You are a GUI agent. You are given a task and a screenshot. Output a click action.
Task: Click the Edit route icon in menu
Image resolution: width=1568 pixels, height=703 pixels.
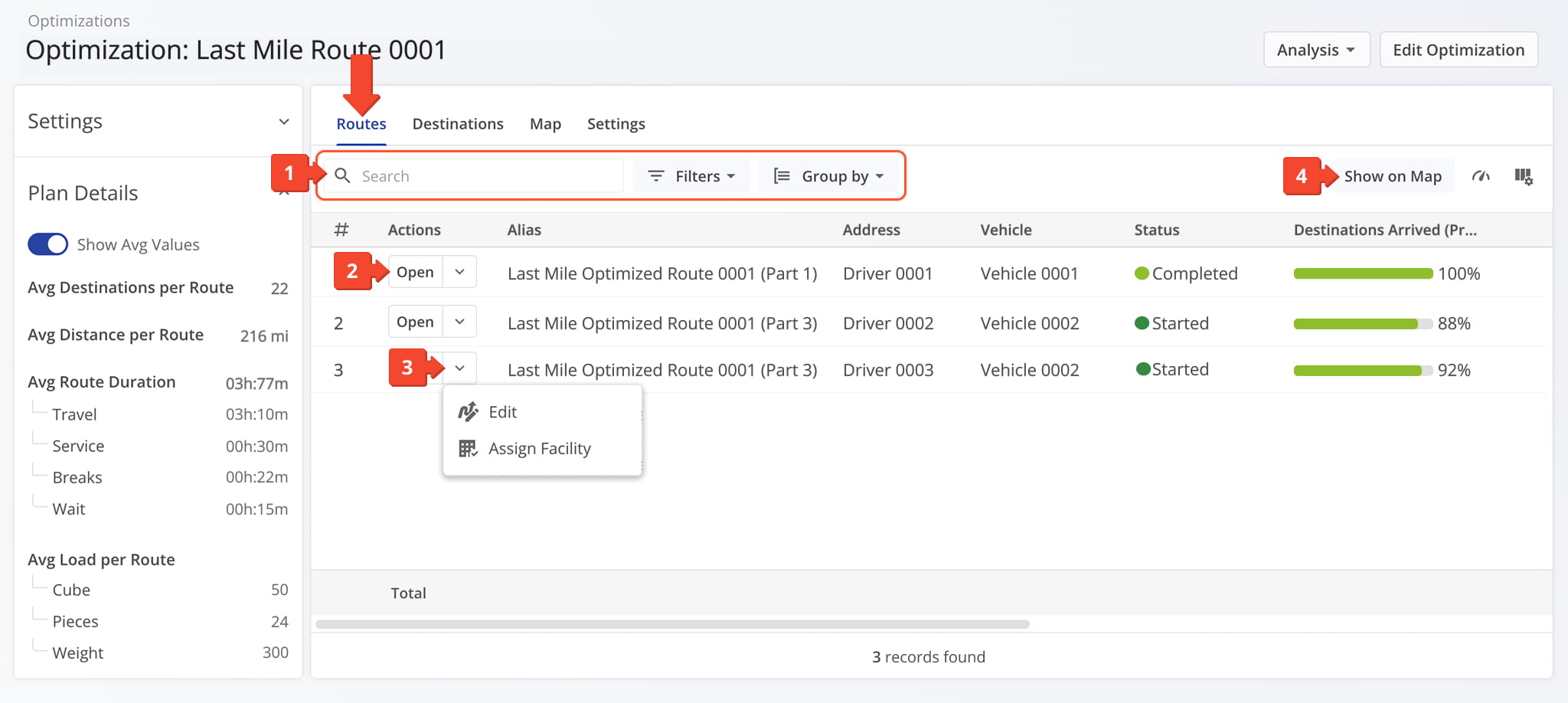(x=468, y=412)
